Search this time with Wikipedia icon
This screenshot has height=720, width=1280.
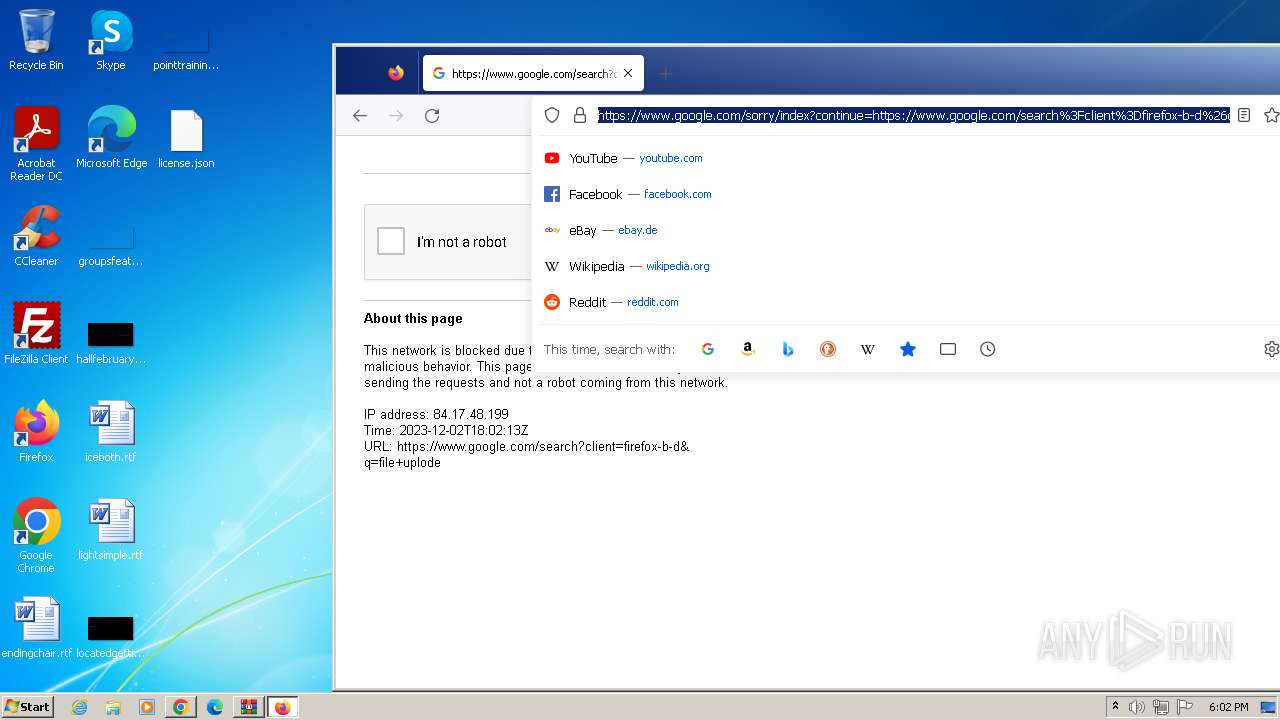tap(867, 349)
